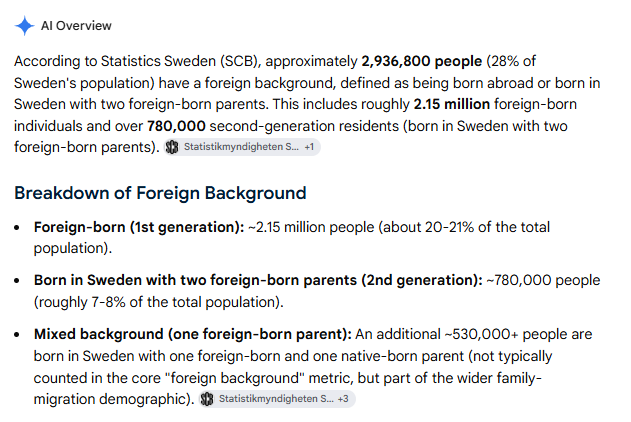
Task: Click the bold 2.15 million figure in paragraph
Action: coord(452,104)
